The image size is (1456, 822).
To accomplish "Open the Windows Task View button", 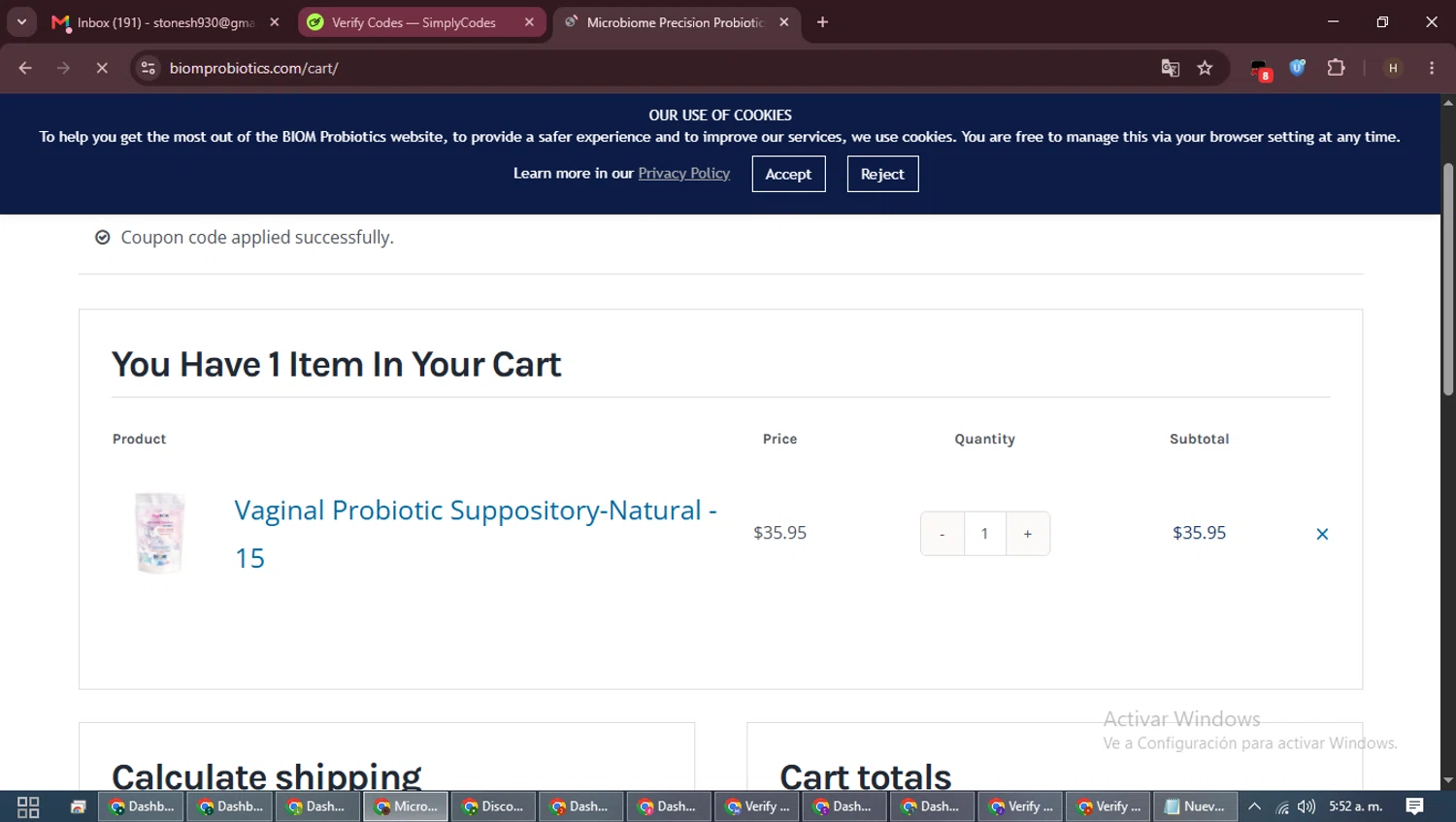I will tap(28, 806).
